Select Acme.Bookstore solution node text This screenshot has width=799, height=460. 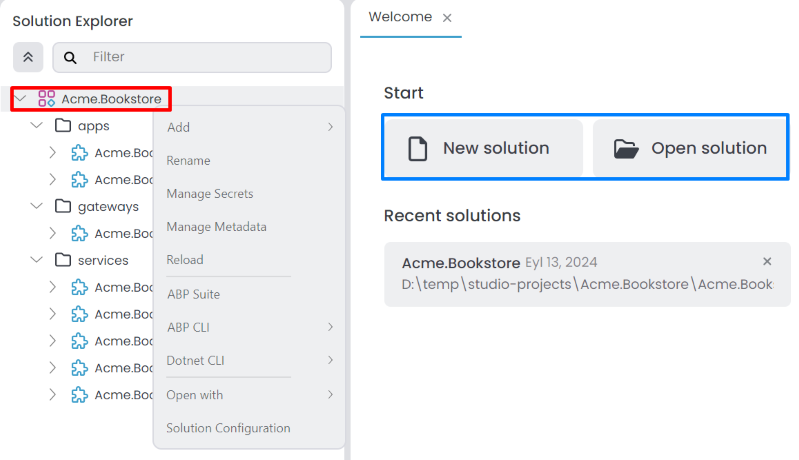pos(111,99)
